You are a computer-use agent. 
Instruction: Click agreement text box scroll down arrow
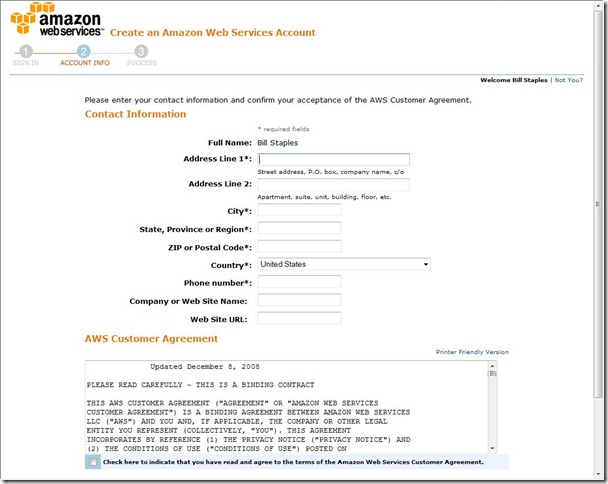click(492, 448)
